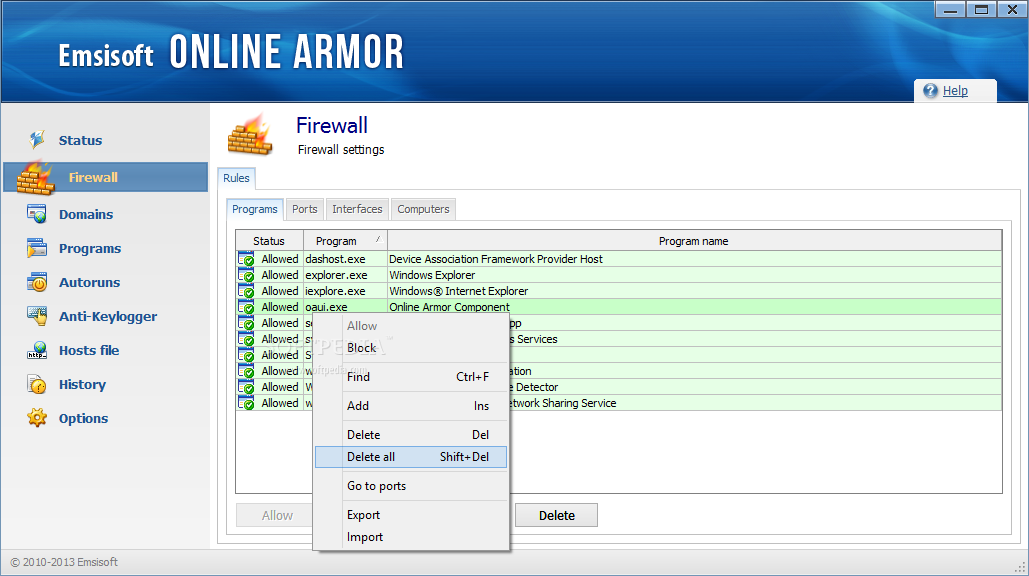Click status icon of Detector row
Viewport: 1029px width, 576px height.
click(x=246, y=387)
